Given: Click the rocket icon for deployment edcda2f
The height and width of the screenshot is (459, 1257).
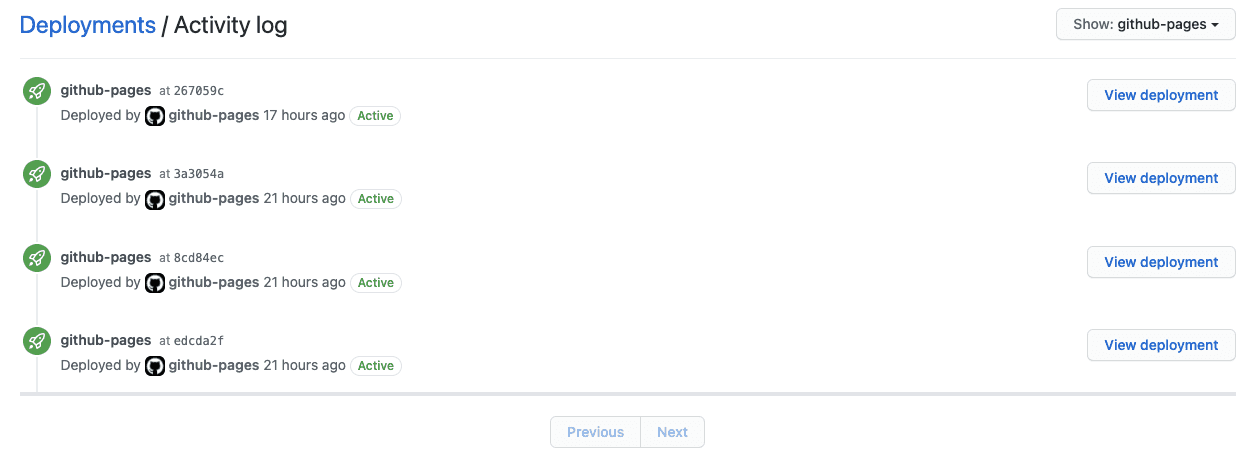Looking at the screenshot, I should (x=37, y=341).
